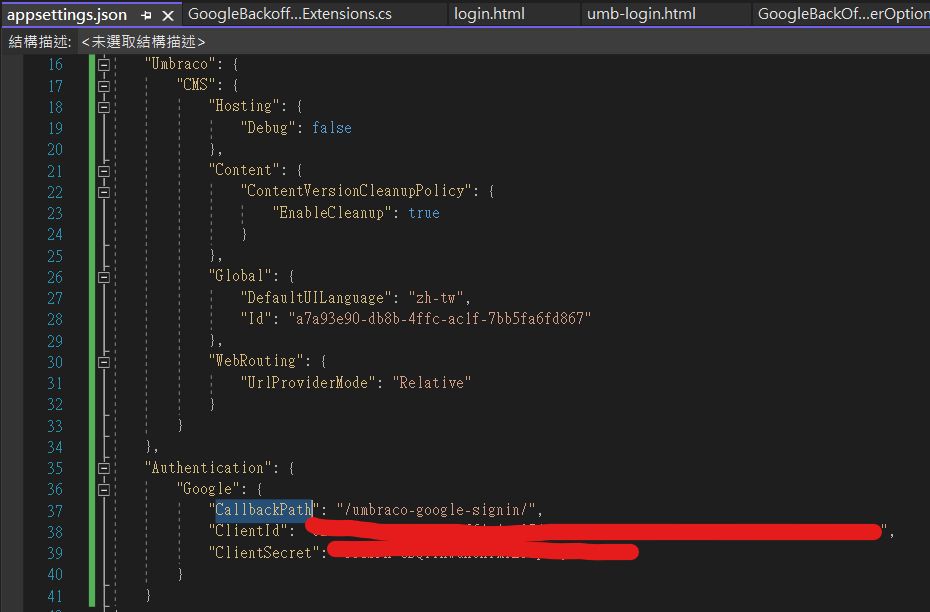Click the 結構描述 label

pos(39,42)
